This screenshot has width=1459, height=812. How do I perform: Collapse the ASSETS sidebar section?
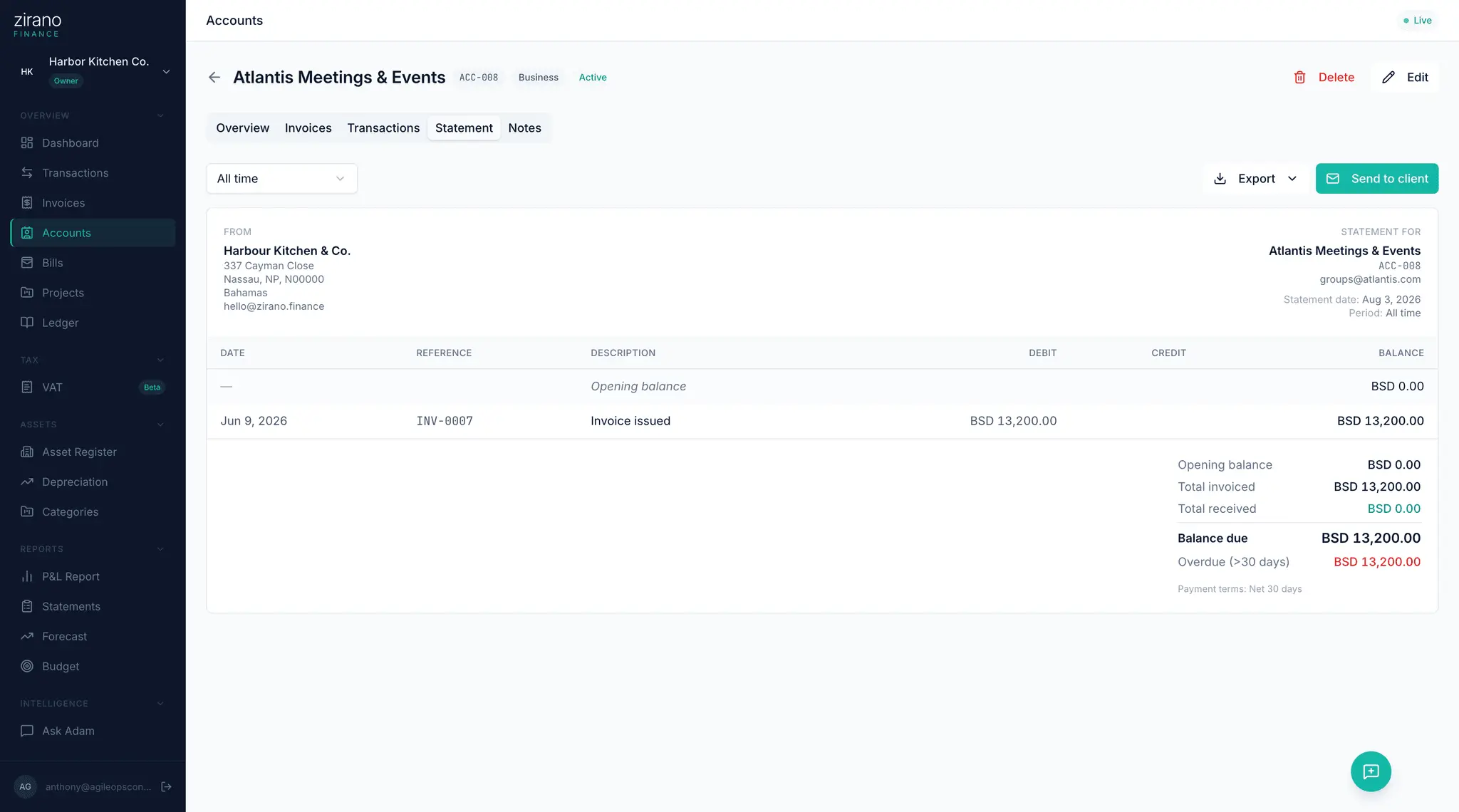(160, 425)
